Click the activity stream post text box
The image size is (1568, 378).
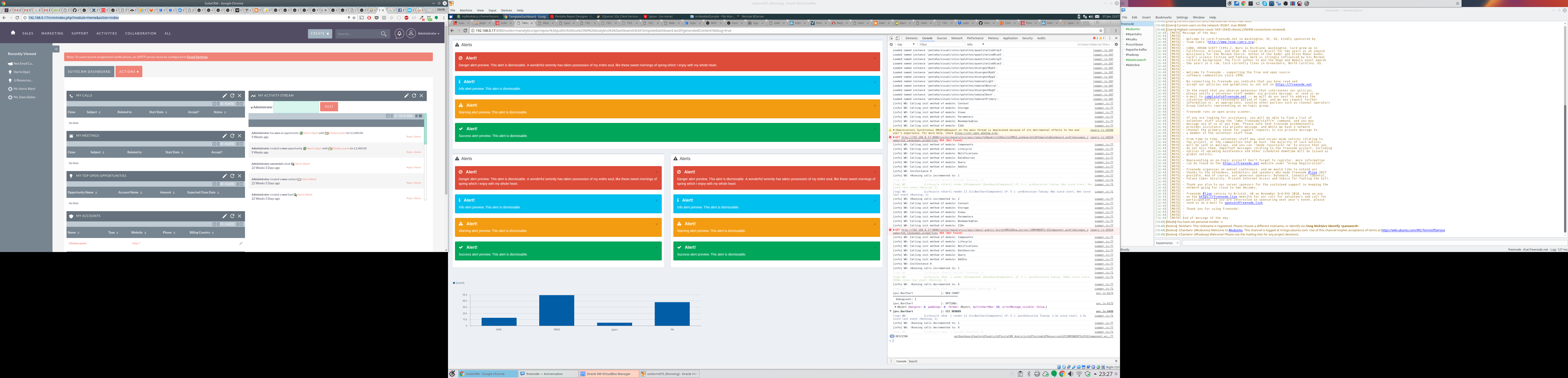[296, 107]
